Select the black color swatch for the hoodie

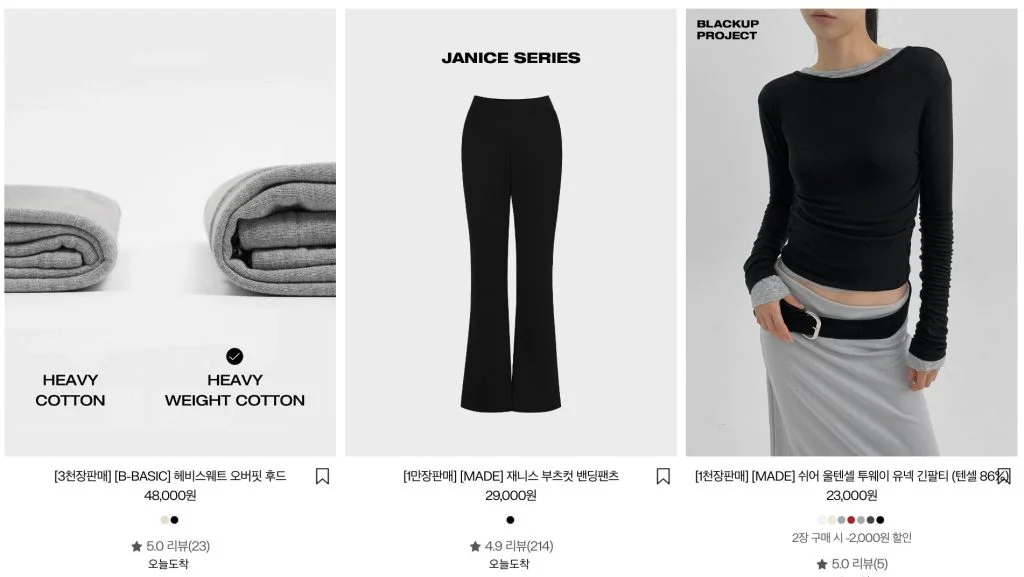[x=174, y=520]
